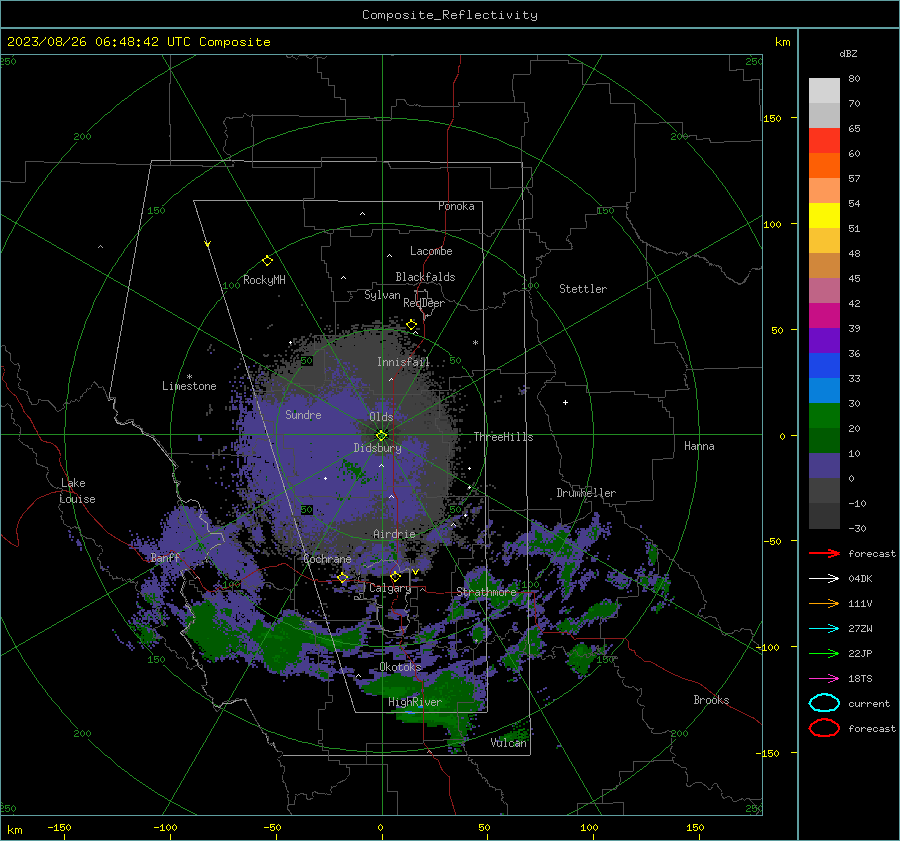The image size is (900, 841).
Task: Select the yellow 54 dBZ color swatch
Action: pyautogui.click(x=824, y=215)
